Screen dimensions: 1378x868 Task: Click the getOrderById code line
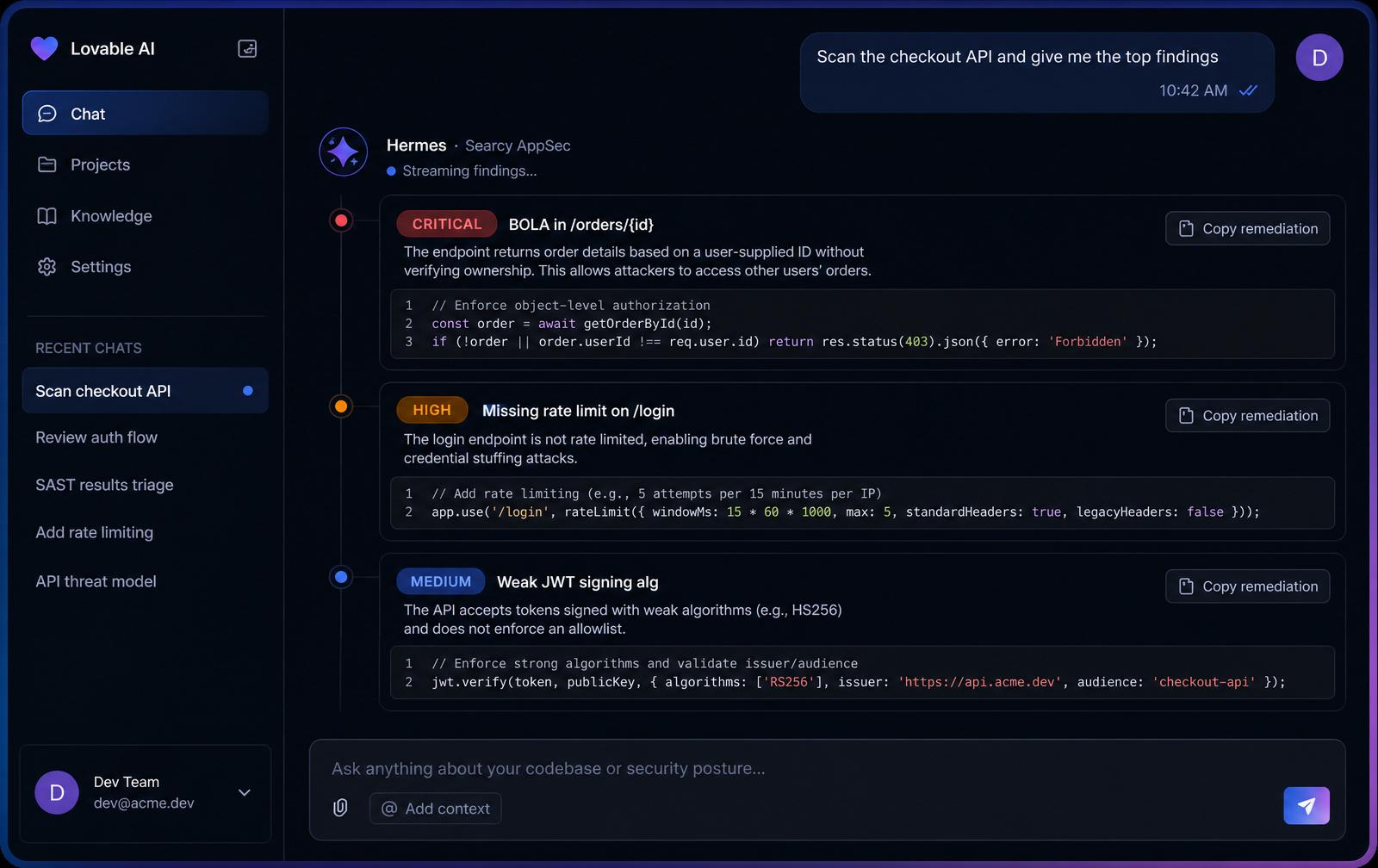point(572,324)
